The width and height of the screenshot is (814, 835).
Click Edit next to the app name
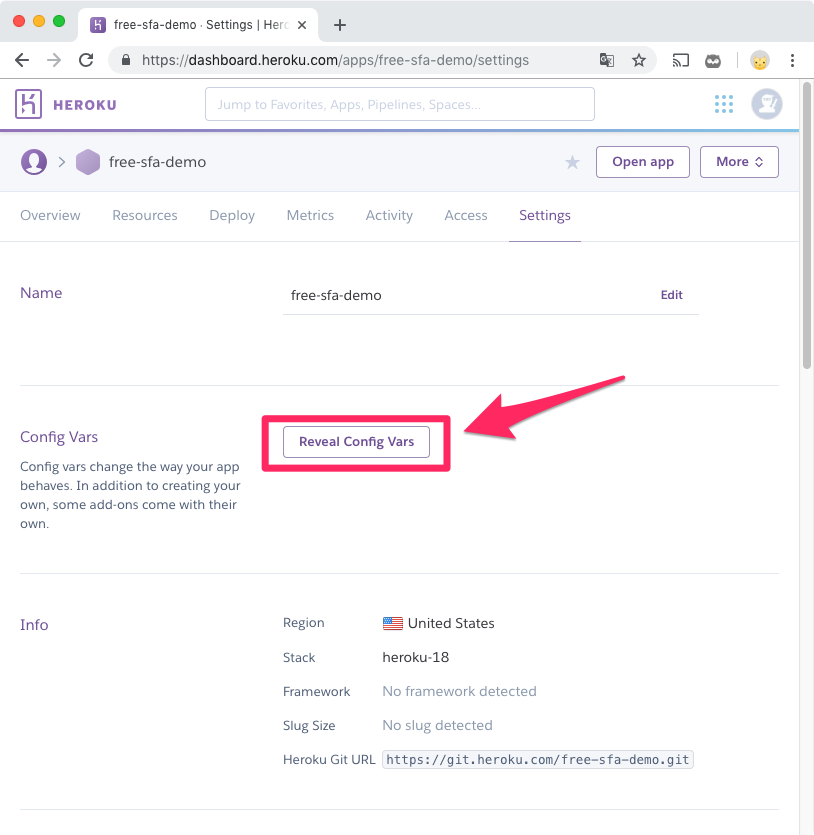point(671,295)
